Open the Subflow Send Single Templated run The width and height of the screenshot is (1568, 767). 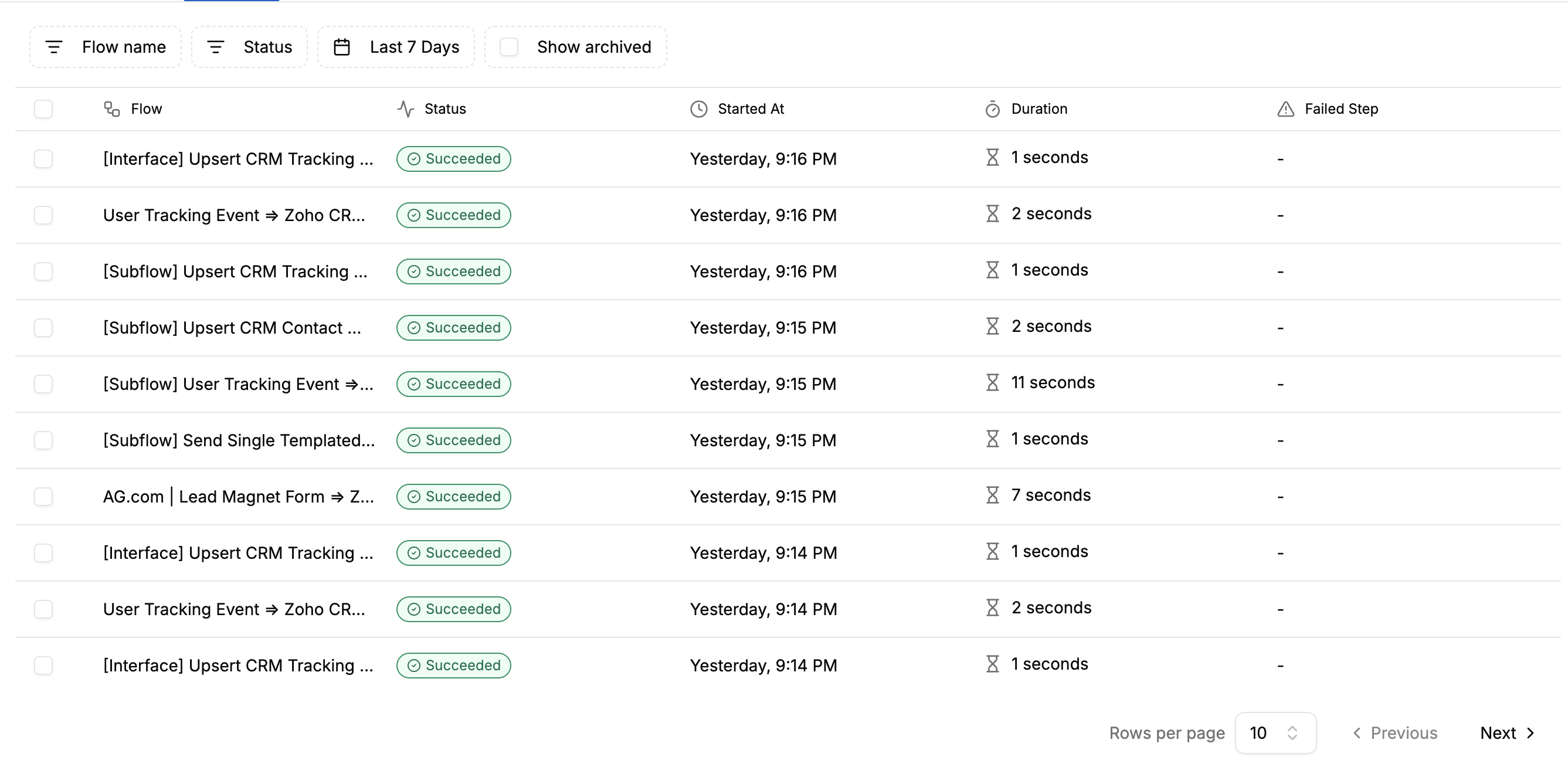pos(239,440)
